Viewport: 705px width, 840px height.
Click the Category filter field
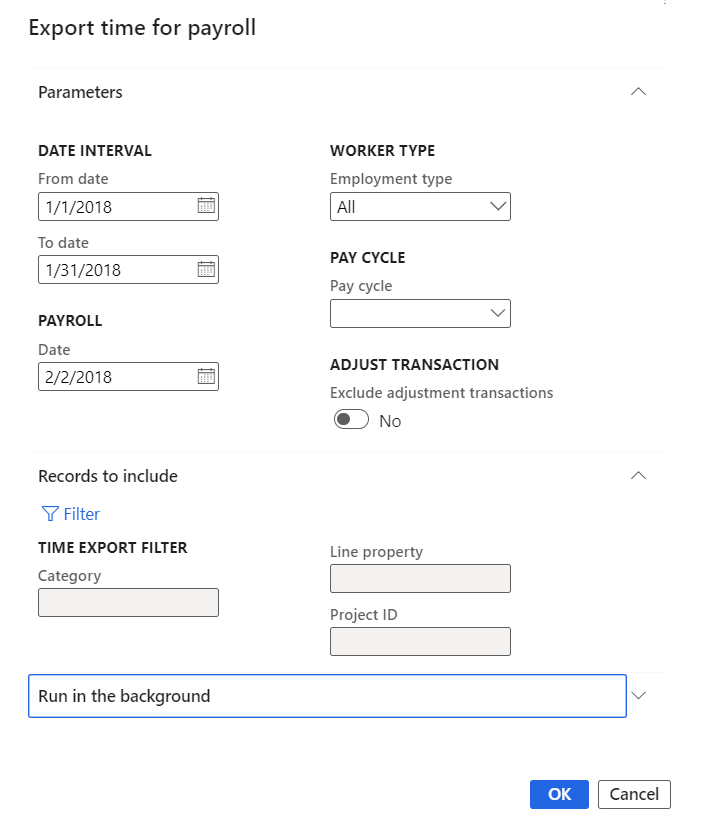pos(128,603)
